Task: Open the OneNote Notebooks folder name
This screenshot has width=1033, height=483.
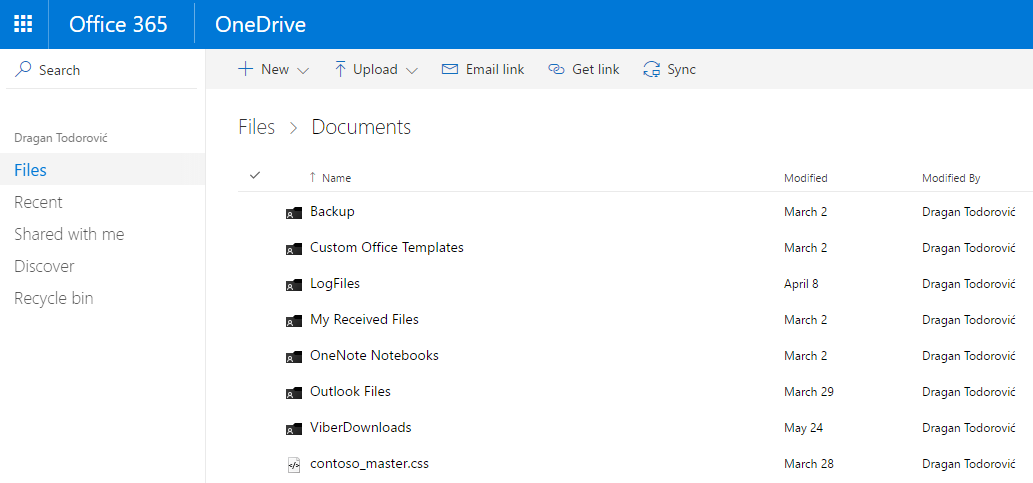Action: (x=374, y=355)
